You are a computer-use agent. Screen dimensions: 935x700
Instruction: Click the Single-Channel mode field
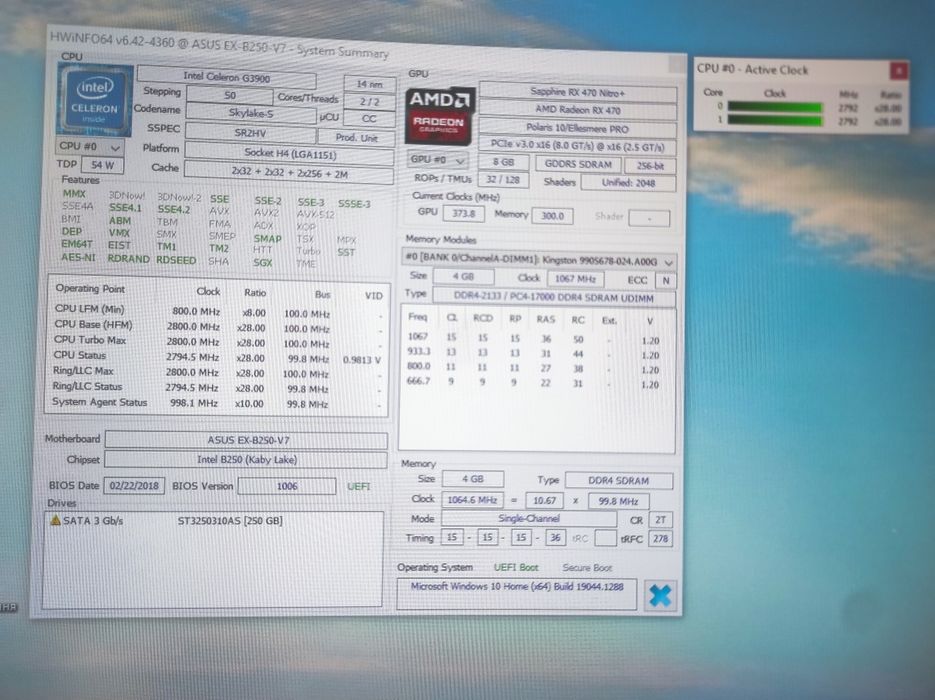click(529, 519)
